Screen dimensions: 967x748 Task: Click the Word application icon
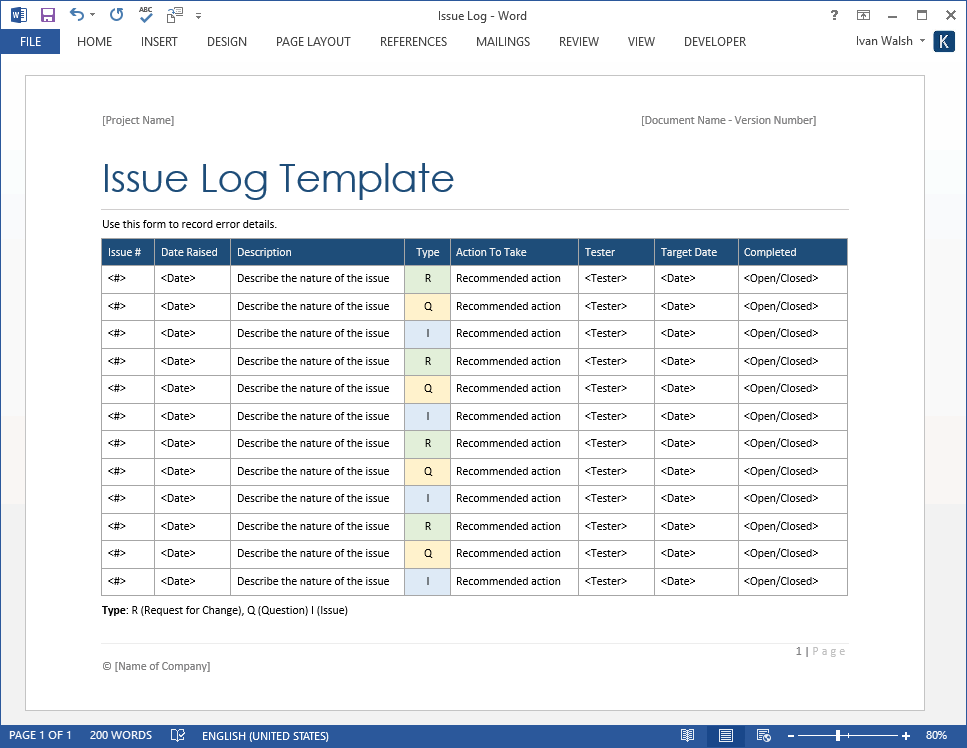click(19, 15)
